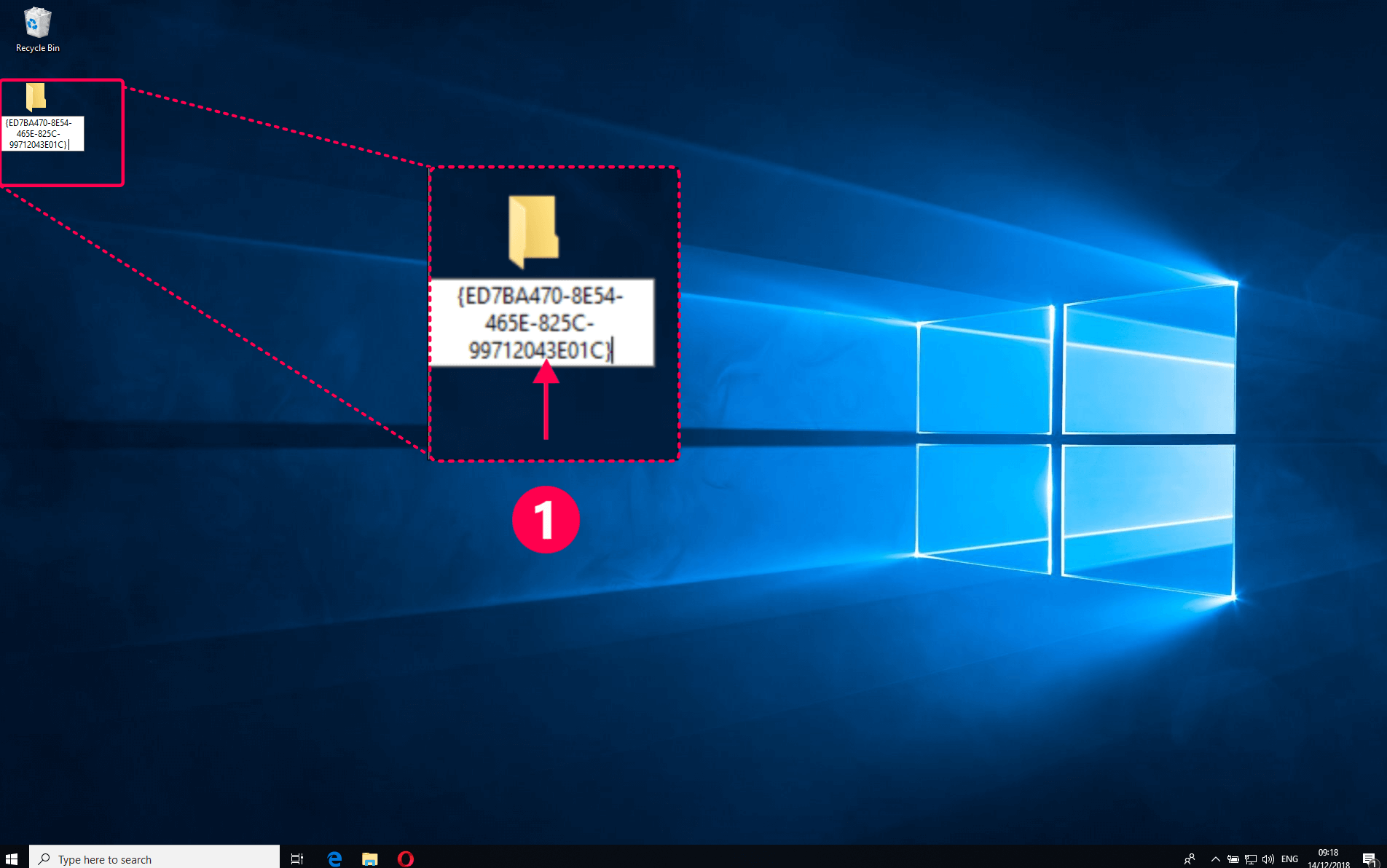Switch input language via ENG indicator
This screenshot has width=1387, height=868.
point(1289,859)
